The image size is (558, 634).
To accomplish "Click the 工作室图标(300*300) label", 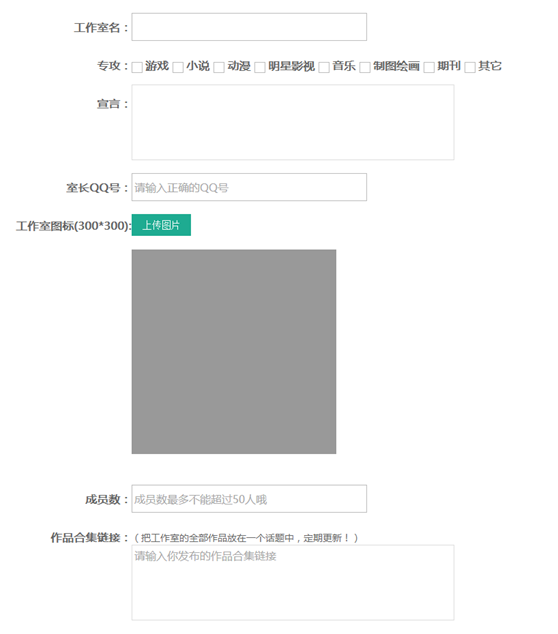I will [74, 226].
